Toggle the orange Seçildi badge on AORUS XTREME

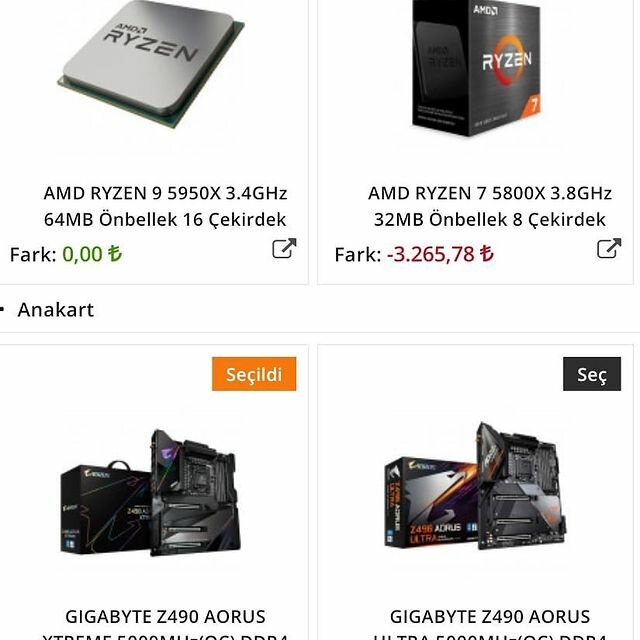(254, 374)
